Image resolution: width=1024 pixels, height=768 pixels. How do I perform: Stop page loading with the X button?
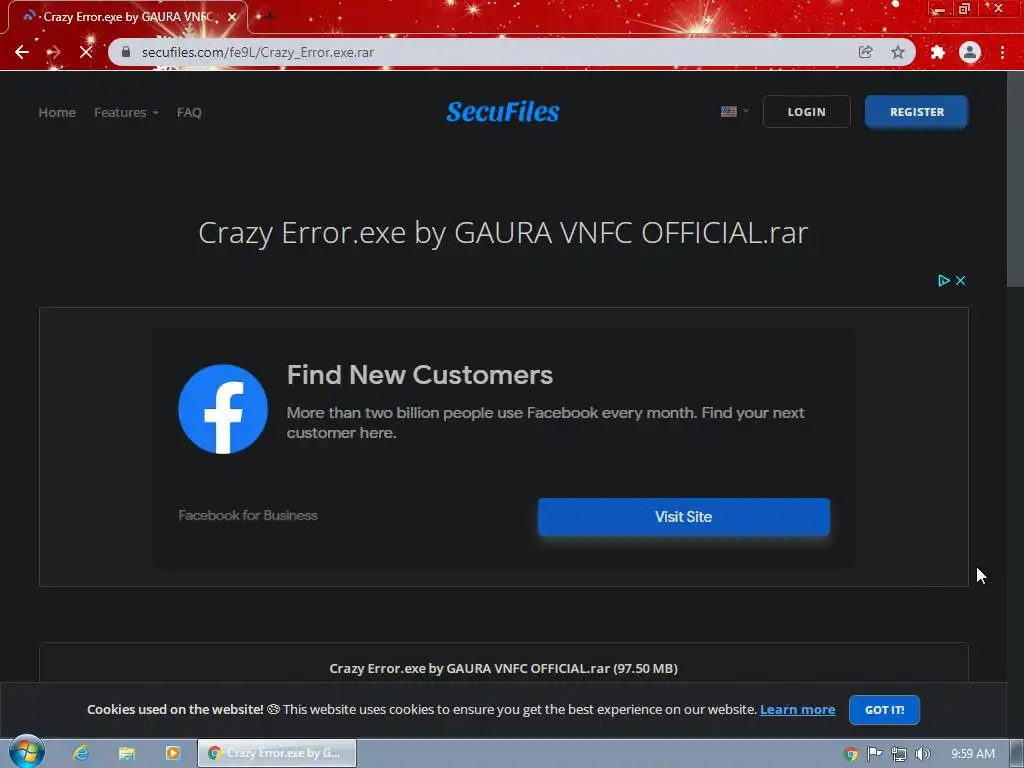(86, 52)
